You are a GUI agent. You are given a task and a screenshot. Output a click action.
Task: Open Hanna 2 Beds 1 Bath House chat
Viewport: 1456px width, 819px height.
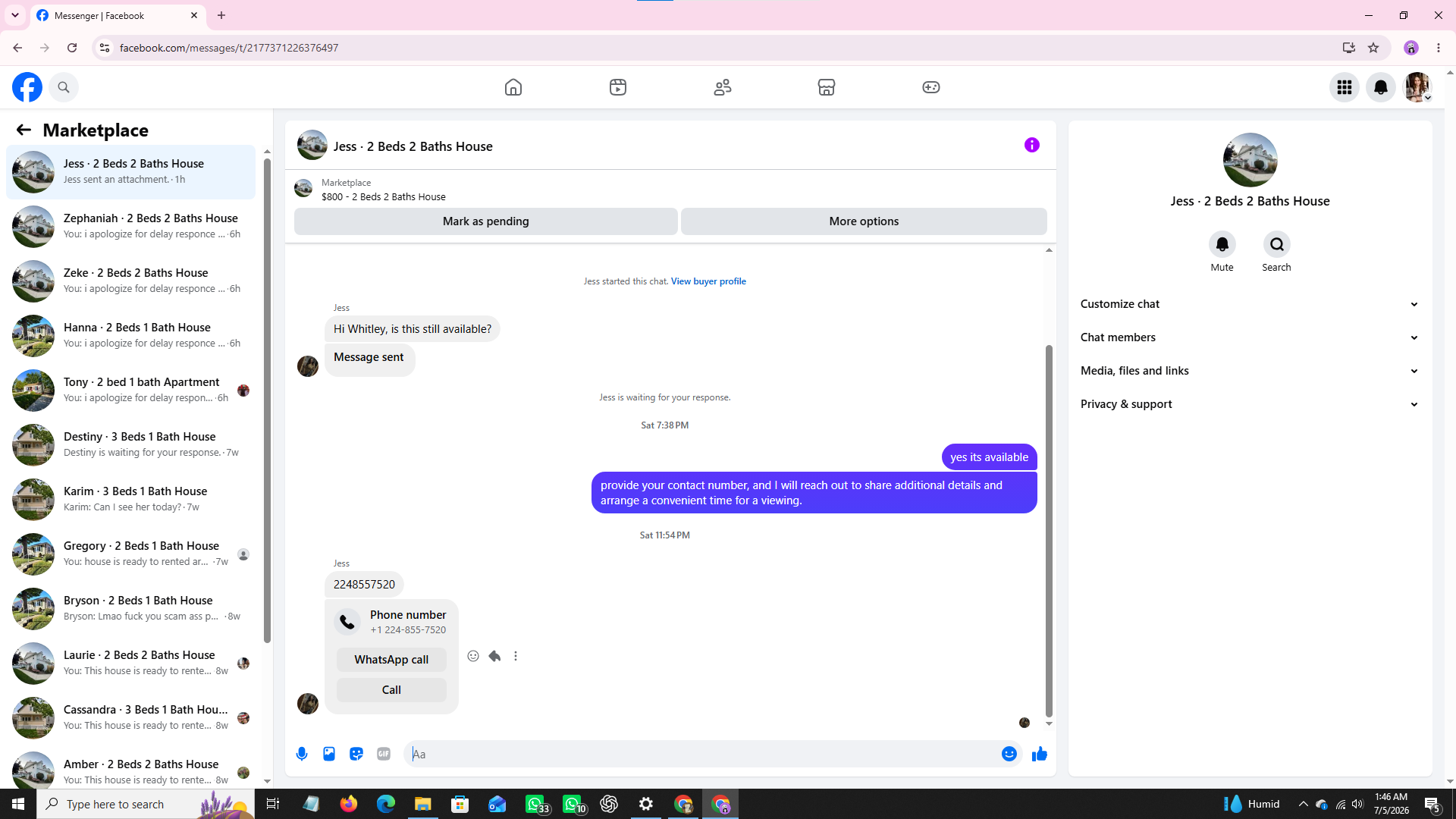(130, 335)
